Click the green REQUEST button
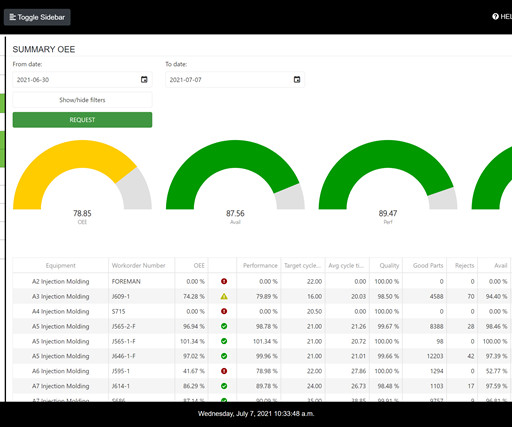Screen dimensions: 512x427 pyautogui.click(x=82, y=120)
